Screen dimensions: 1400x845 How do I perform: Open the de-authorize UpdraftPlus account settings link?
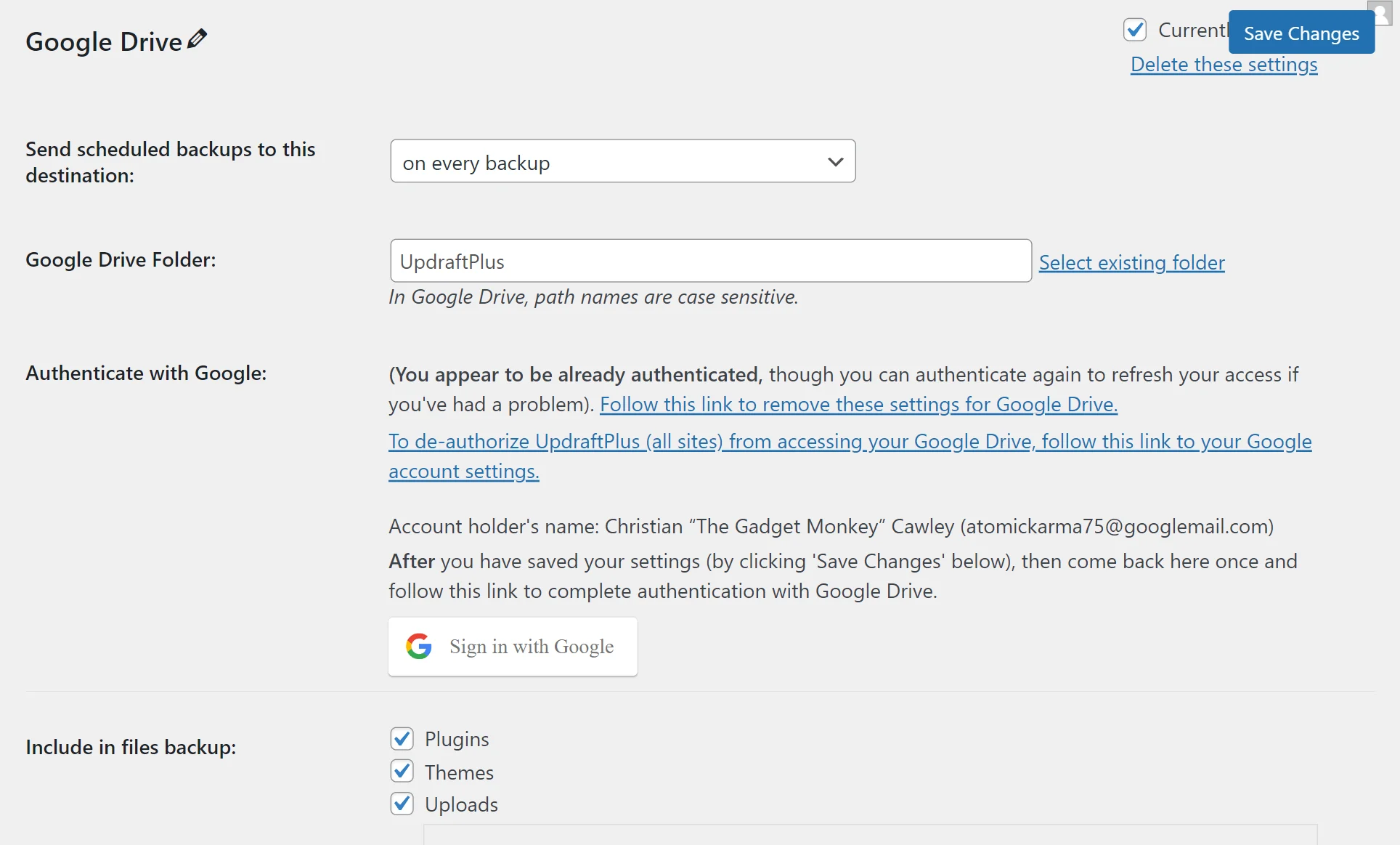850,456
